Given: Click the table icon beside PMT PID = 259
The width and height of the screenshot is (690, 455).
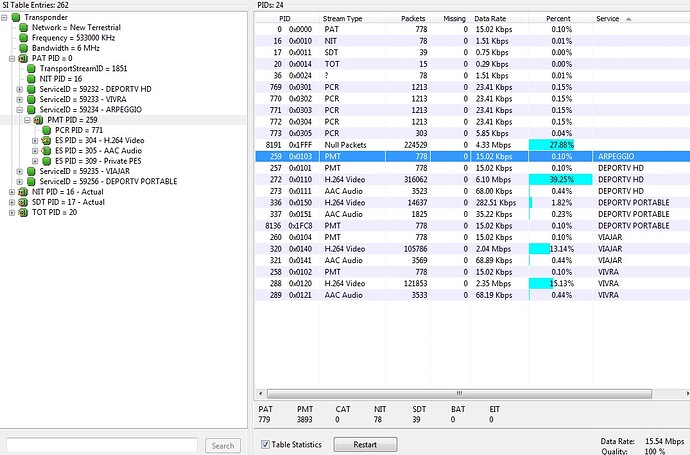Looking at the screenshot, I should [39, 120].
